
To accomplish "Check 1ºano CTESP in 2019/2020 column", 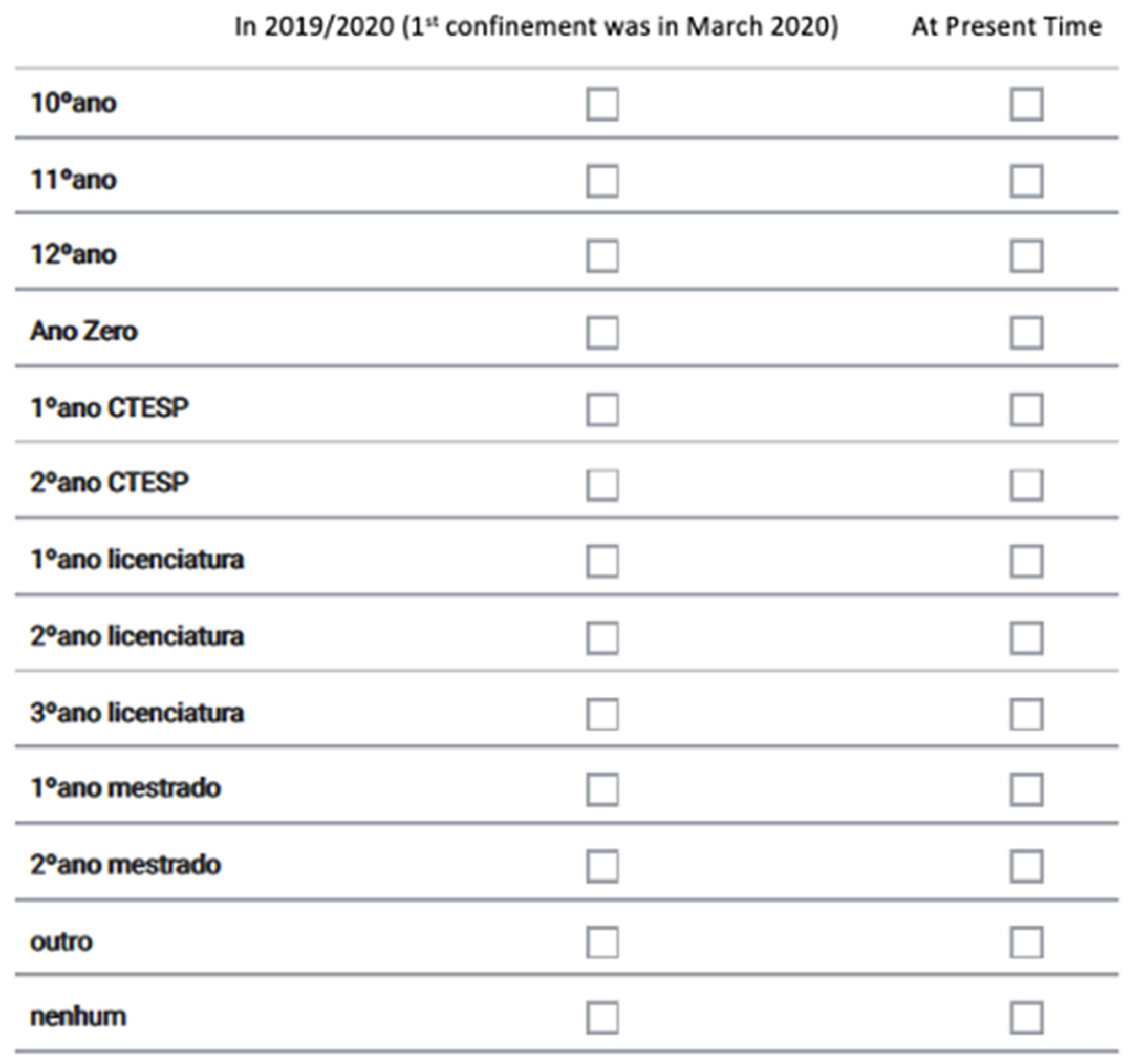I will click(x=602, y=409).
